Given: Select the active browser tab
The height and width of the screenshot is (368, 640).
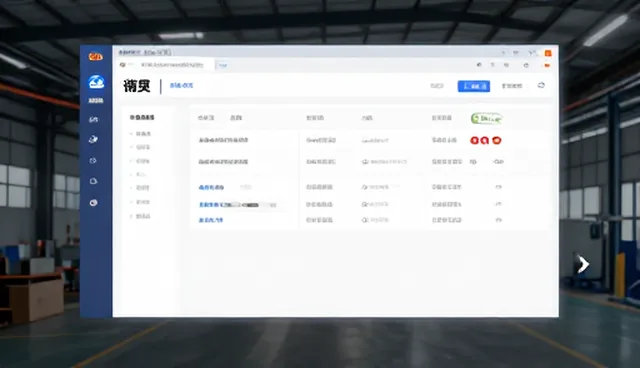Looking at the screenshot, I should coord(166,65).
